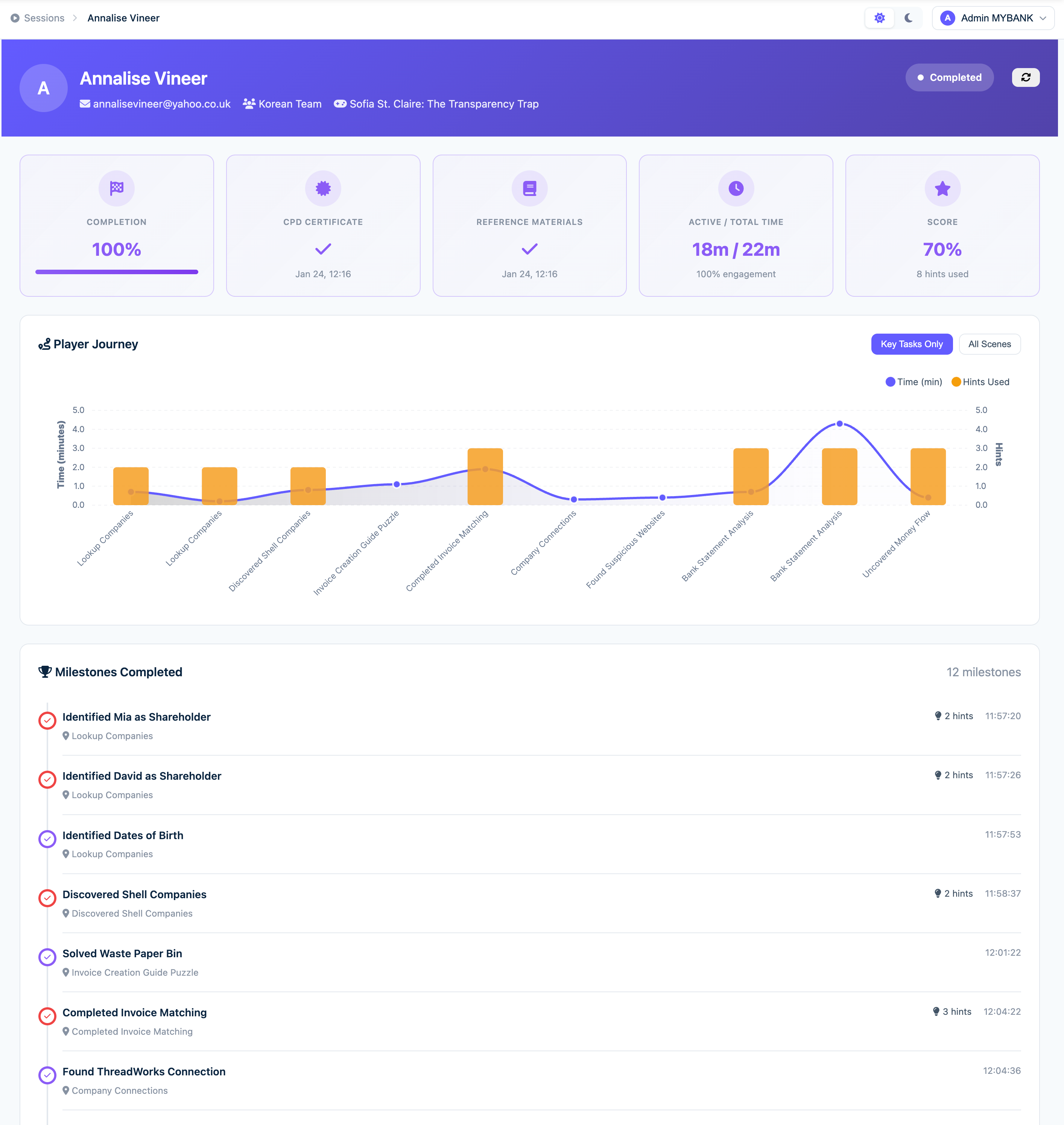Click Identified David as Shareholder check icon
1064x1125 pixels.
click(47, 779)
